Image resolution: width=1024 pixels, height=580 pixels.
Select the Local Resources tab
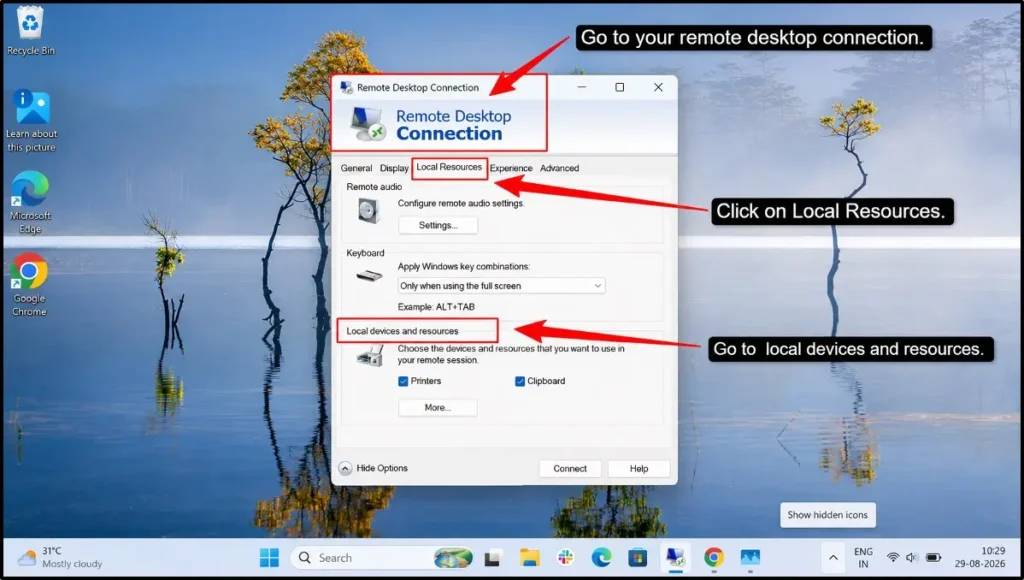(449, 167)
